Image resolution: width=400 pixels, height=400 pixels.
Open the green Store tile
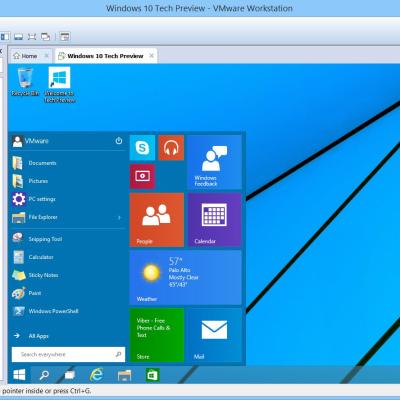[157, 335]
